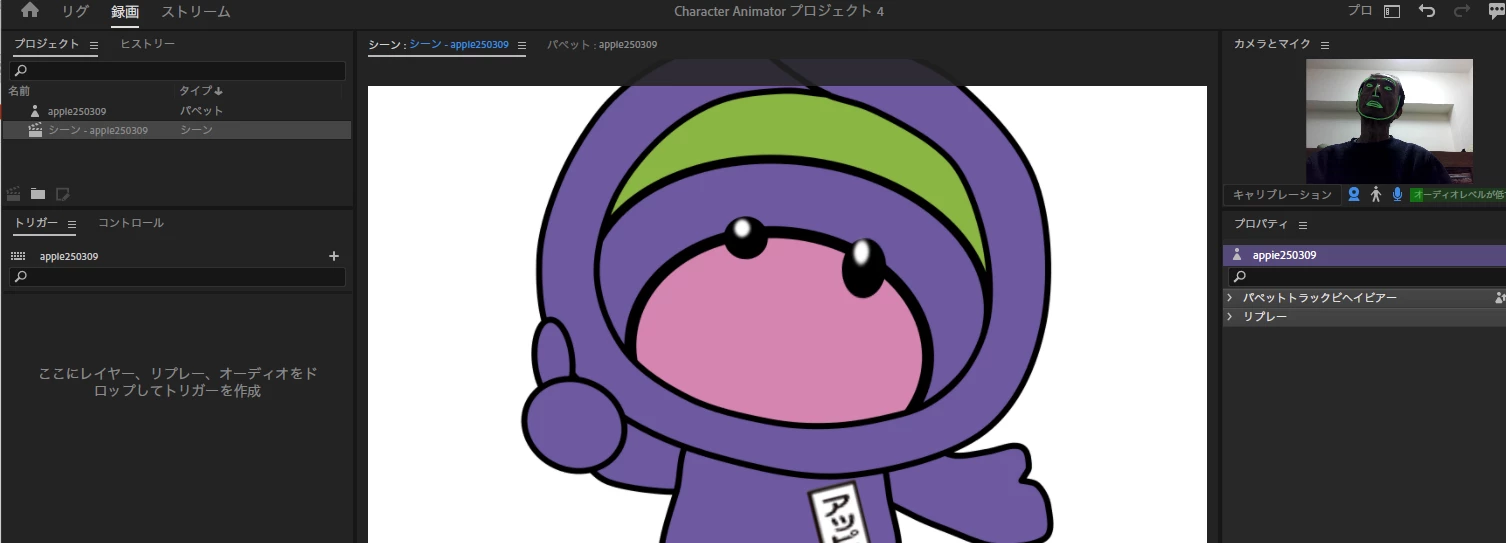Viewport: 1506px width, 543px height.
Task: Open the ヒストリー tab
Action: tap(147, 44)
